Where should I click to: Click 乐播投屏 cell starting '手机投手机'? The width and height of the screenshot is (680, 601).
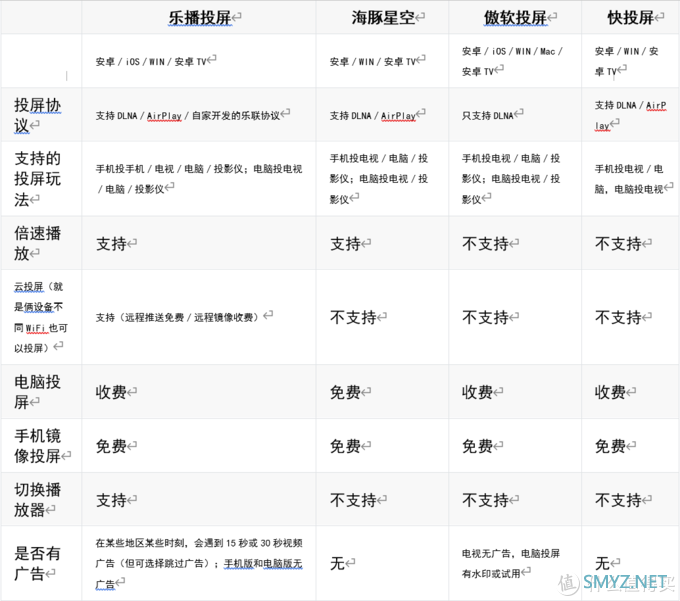tap(199, 179)
